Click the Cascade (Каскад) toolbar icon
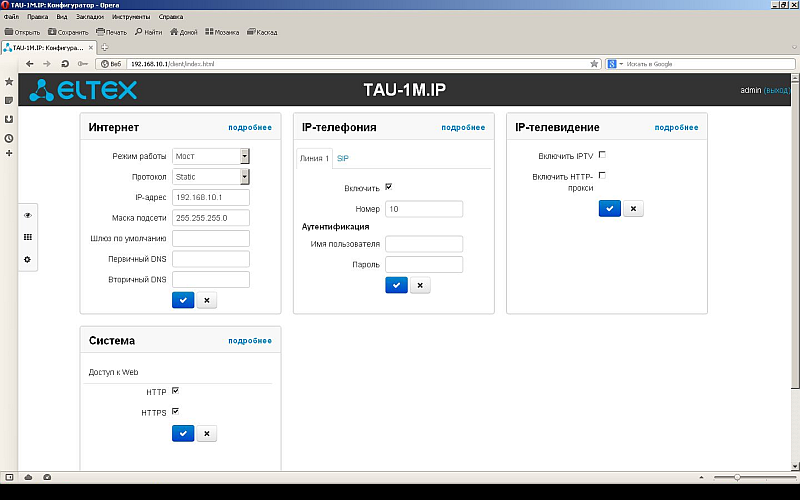 tap(262, 32)
